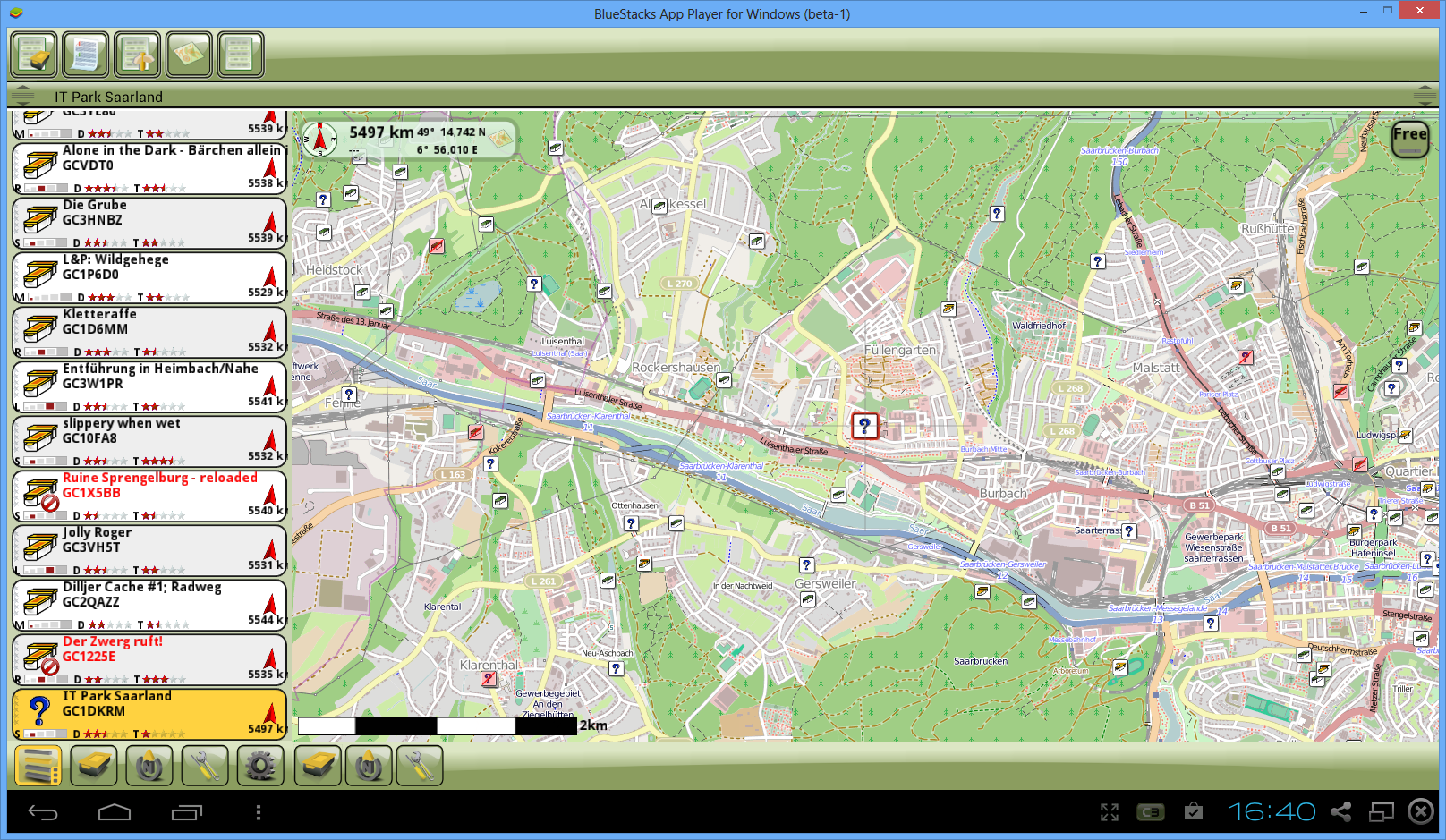Click the small map icon inside coordinates panel

(x=500, y=138)
